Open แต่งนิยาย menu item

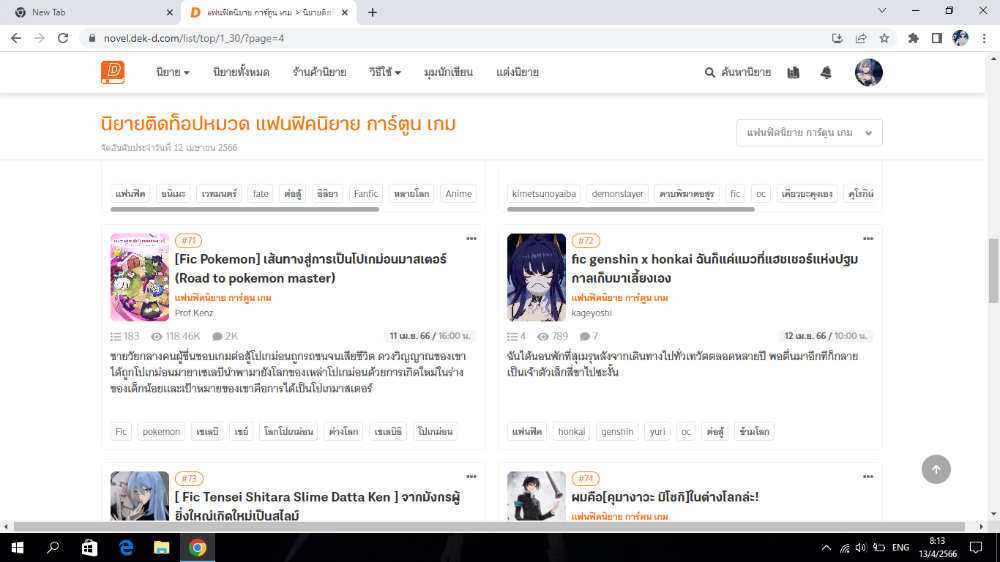[517, 72]
